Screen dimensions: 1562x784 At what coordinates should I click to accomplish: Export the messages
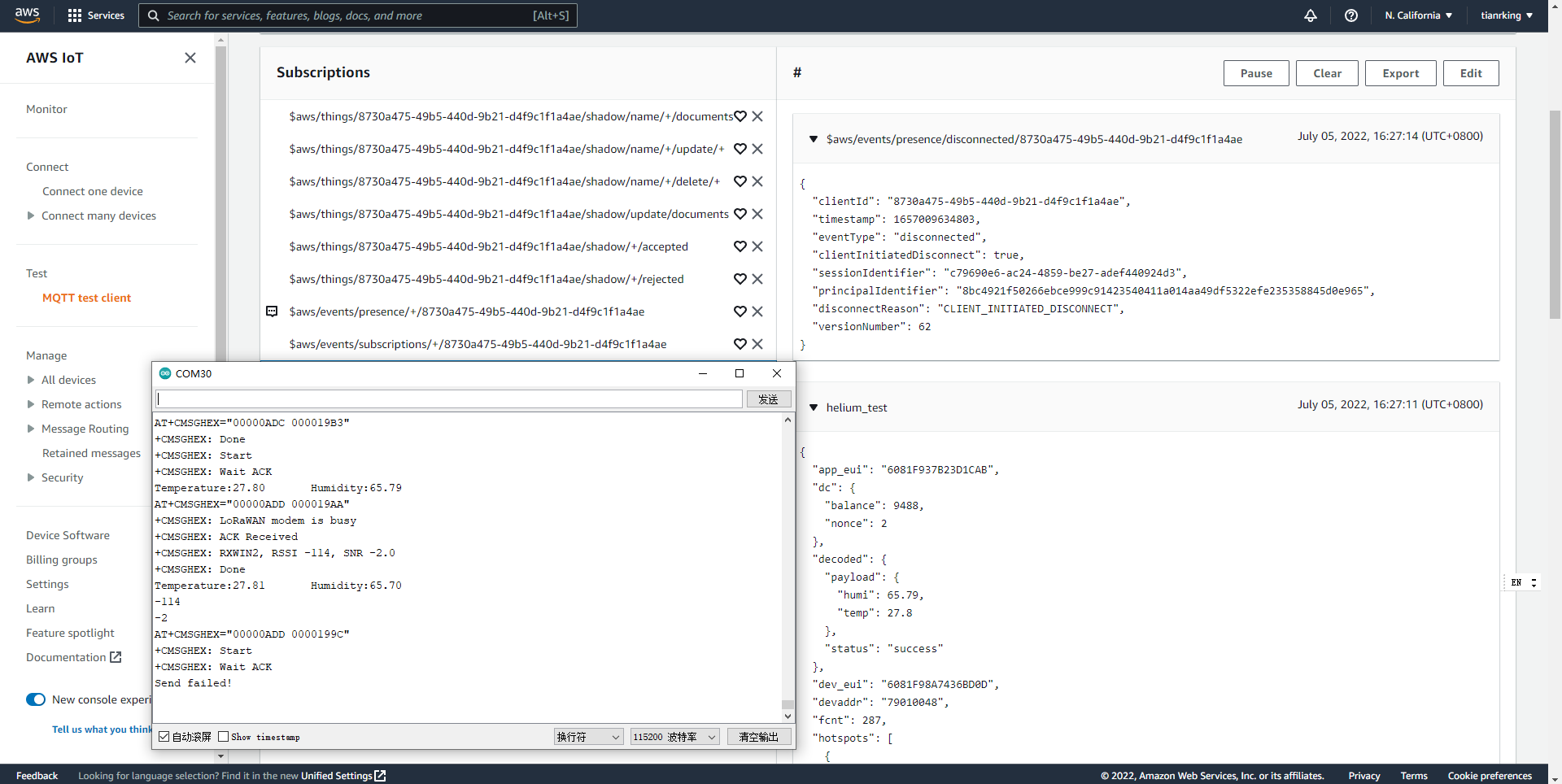(x=1400, y=73)
